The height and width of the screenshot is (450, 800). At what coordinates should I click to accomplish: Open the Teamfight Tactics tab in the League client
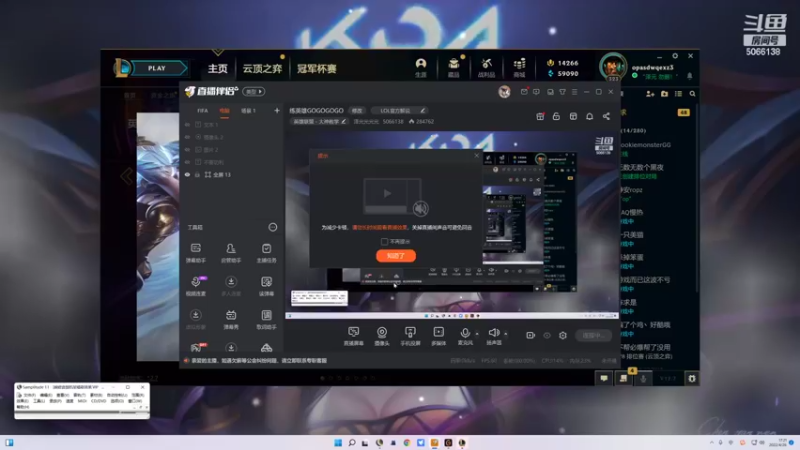tap(262, 68)
